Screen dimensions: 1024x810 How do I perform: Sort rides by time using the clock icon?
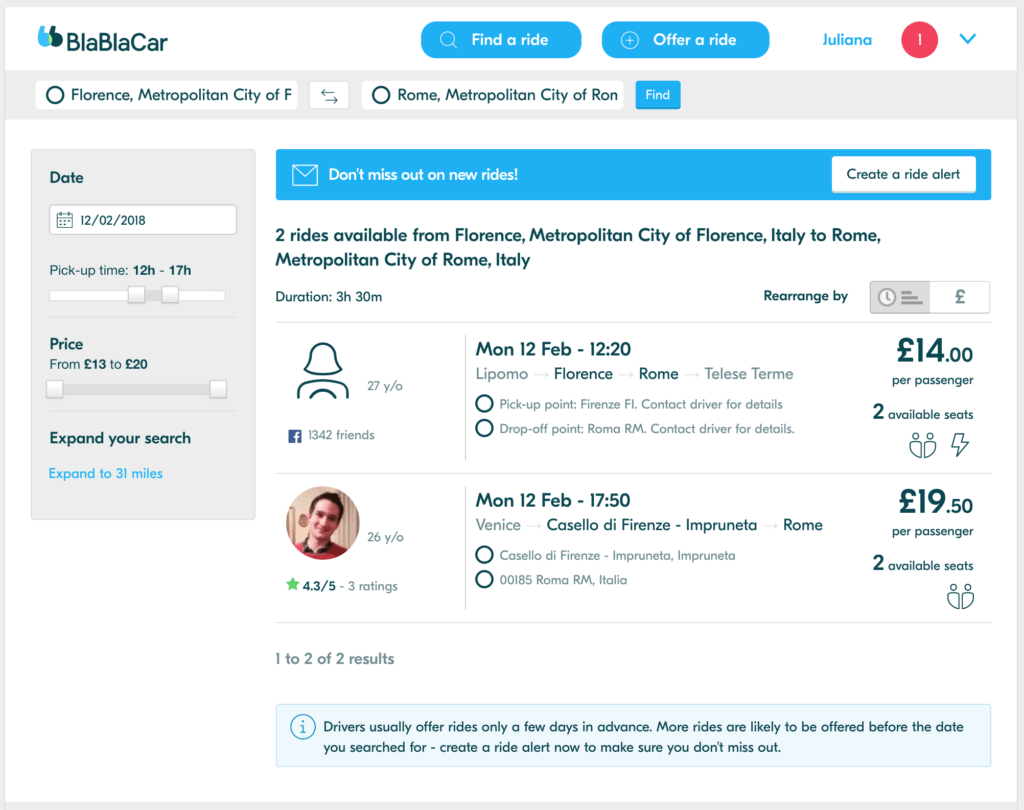(900, 297)
